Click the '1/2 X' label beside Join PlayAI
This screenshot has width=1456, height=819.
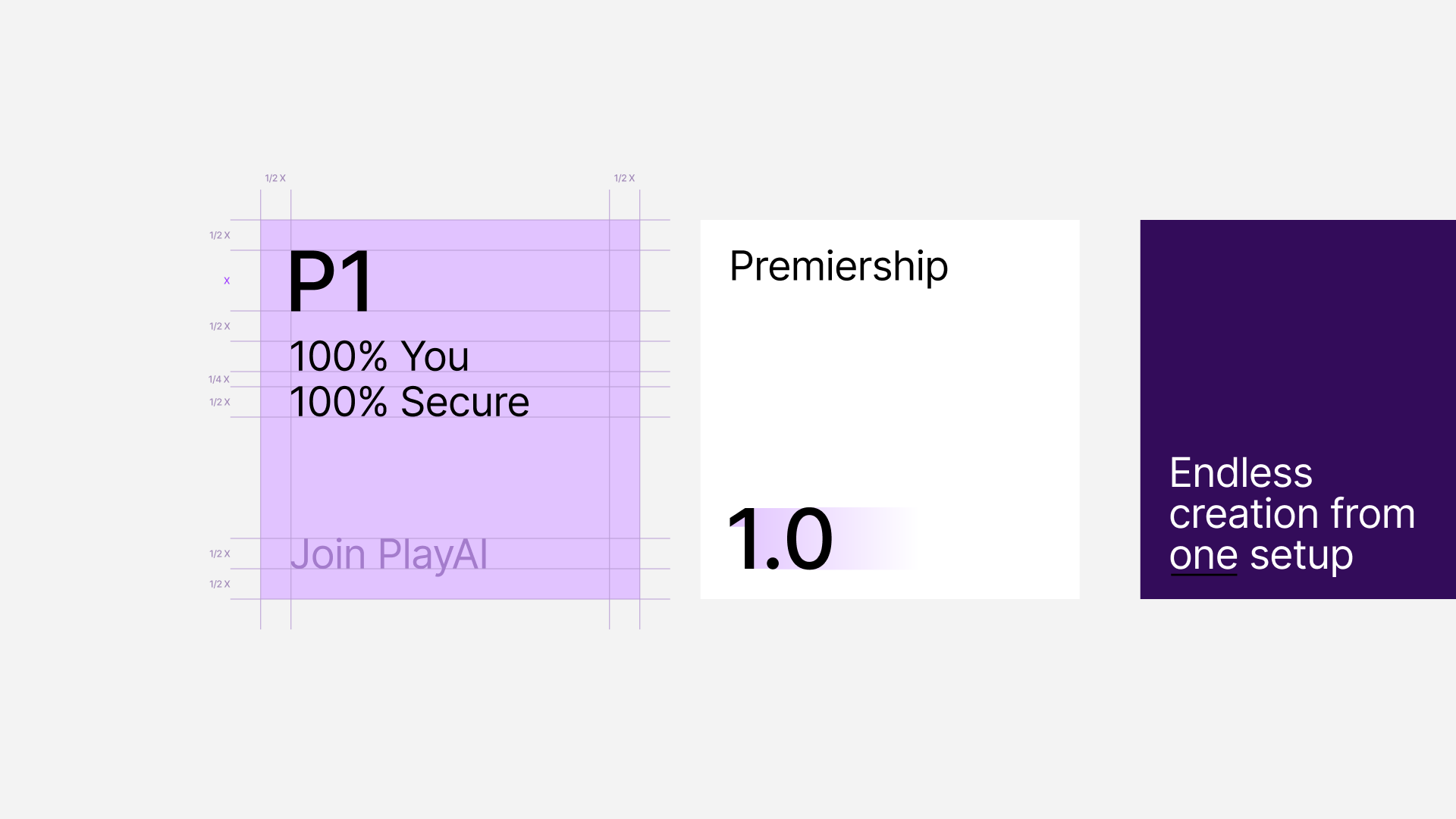click(x=219, y=554)
